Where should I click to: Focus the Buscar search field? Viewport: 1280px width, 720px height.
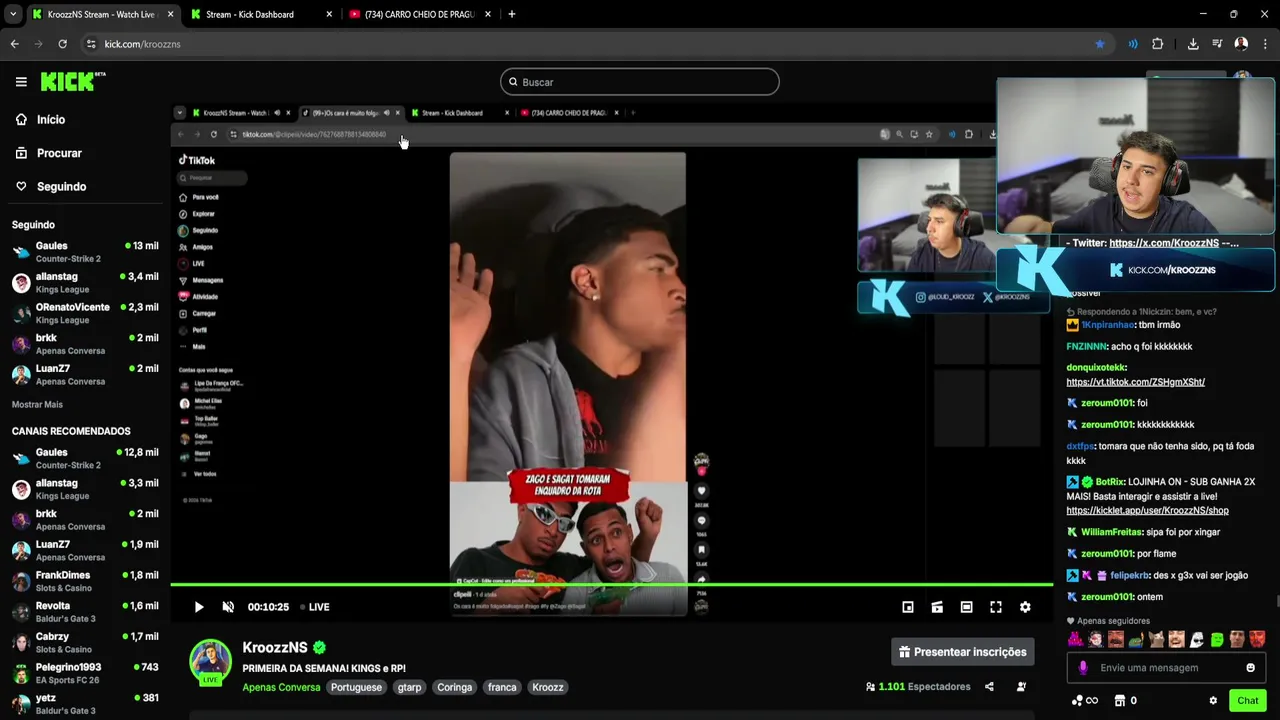(x=640, y=82)
